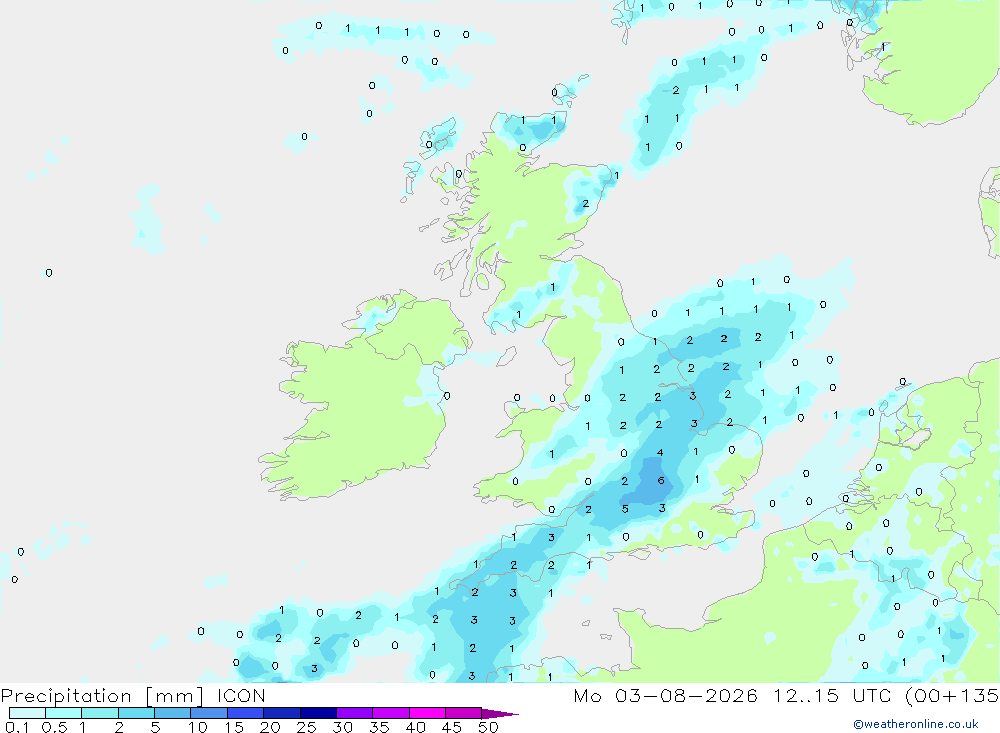This screenshot has height=733, width=1000.
Task: Click the '(00+135' forecast offset text
Action: pyautogui.click(x=952, y=695)
